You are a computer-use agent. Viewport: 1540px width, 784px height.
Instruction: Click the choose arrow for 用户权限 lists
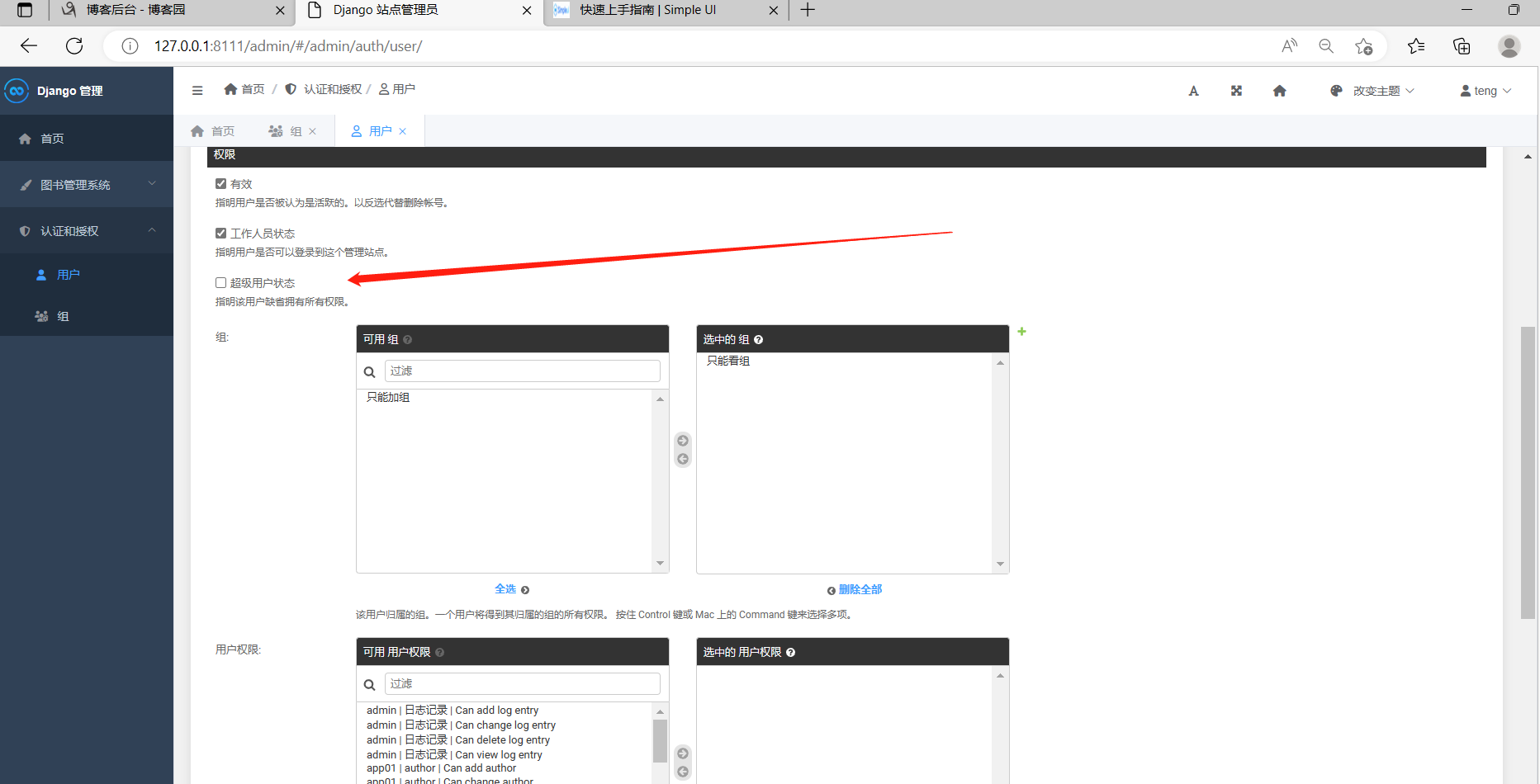click(683, 753)
